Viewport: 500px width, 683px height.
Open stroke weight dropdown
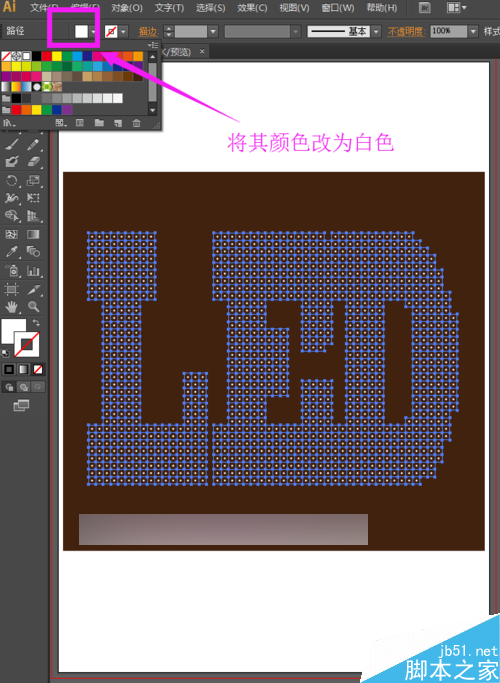pyautogui.click(x=213, y=31)
